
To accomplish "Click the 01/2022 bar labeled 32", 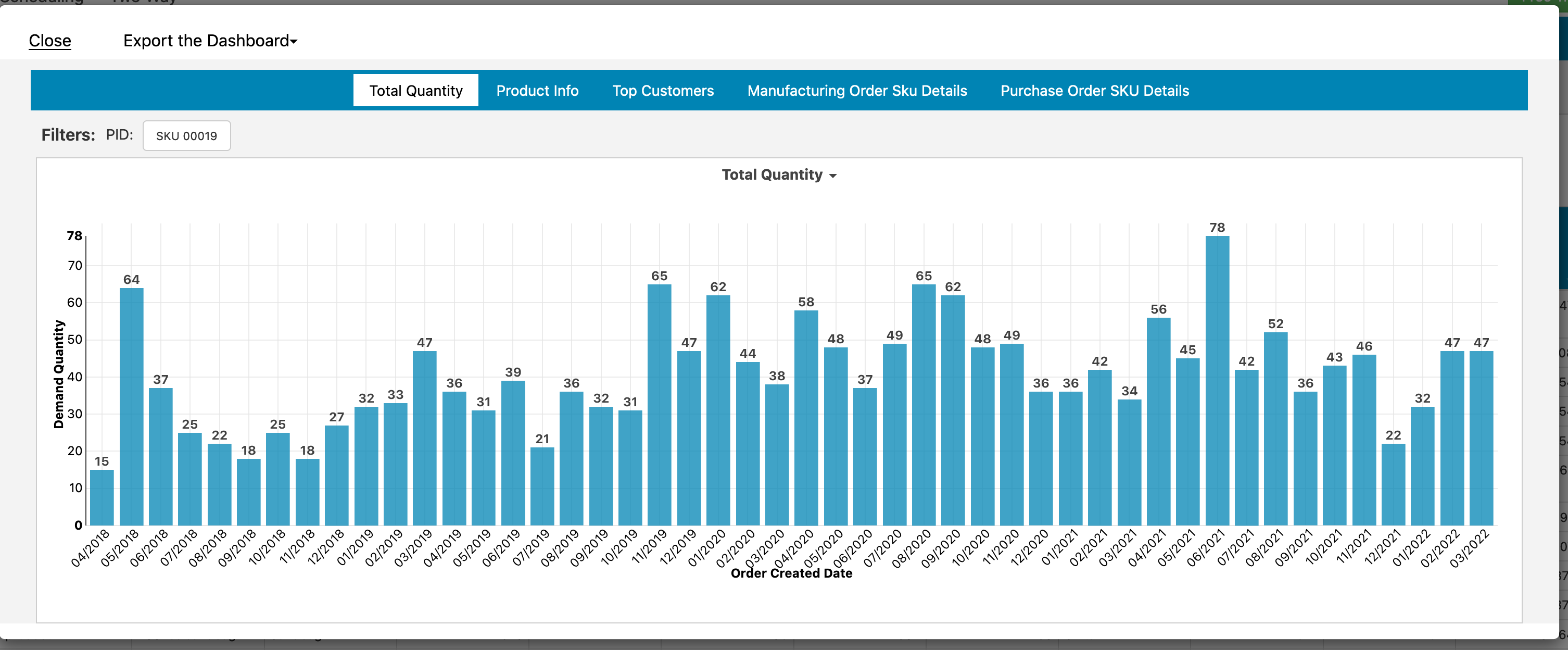I will tap(1423, 466).
